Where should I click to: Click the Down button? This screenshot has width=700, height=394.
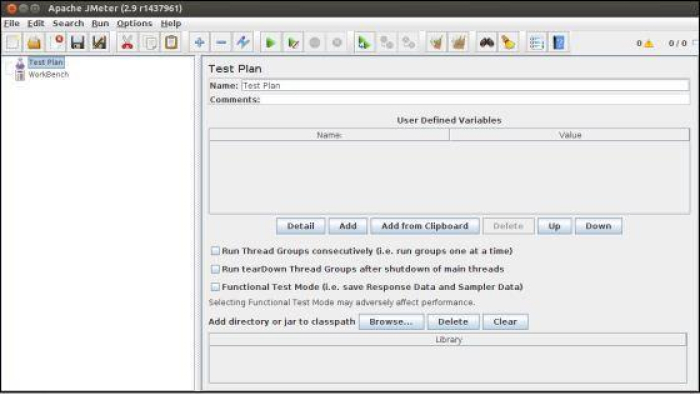point(598,226)
